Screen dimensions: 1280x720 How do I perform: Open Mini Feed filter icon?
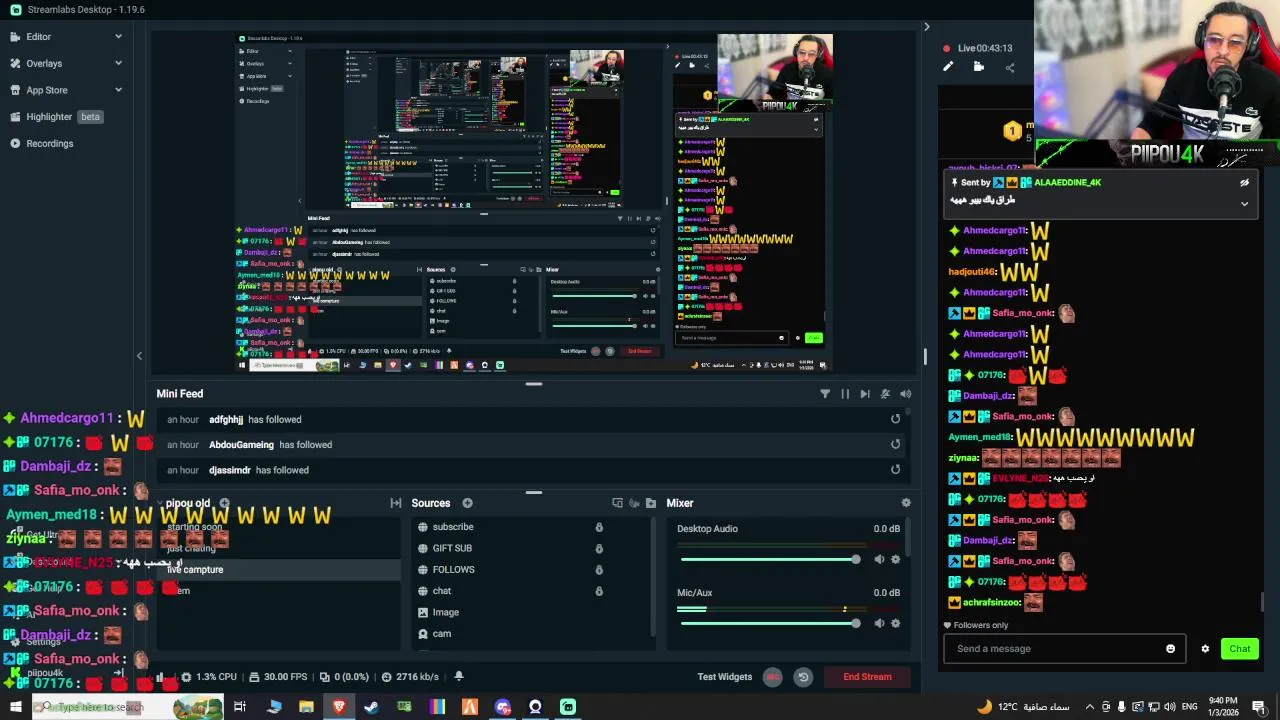click(x=825, y=394)
